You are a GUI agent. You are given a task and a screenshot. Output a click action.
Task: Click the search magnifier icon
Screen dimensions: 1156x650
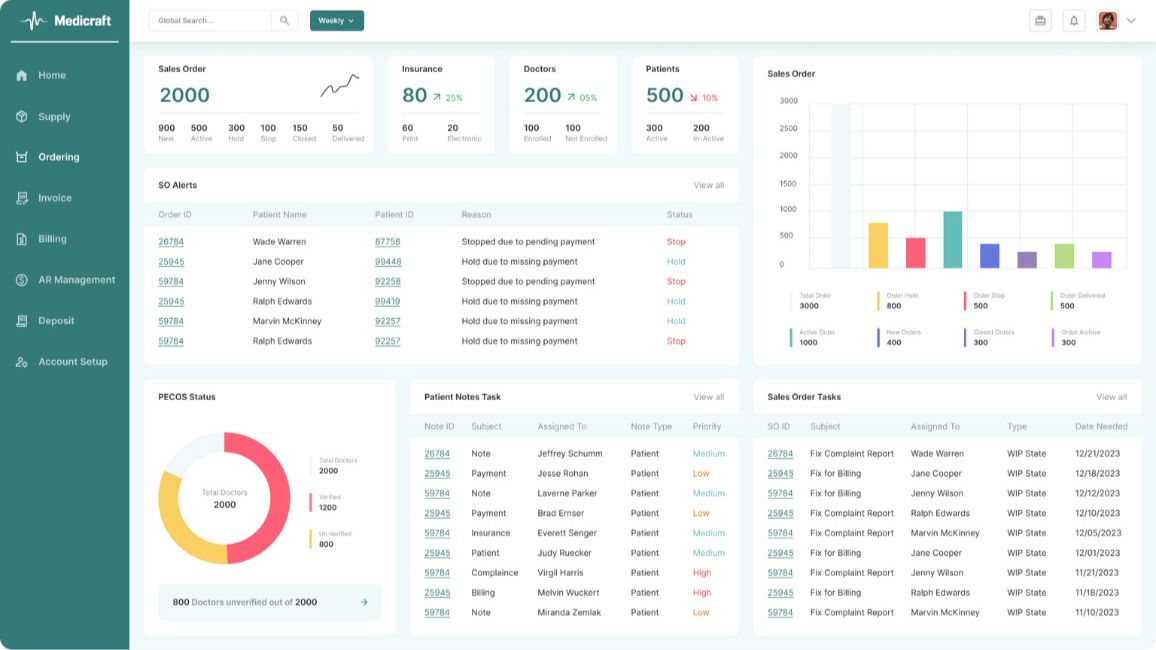point(284,20)
